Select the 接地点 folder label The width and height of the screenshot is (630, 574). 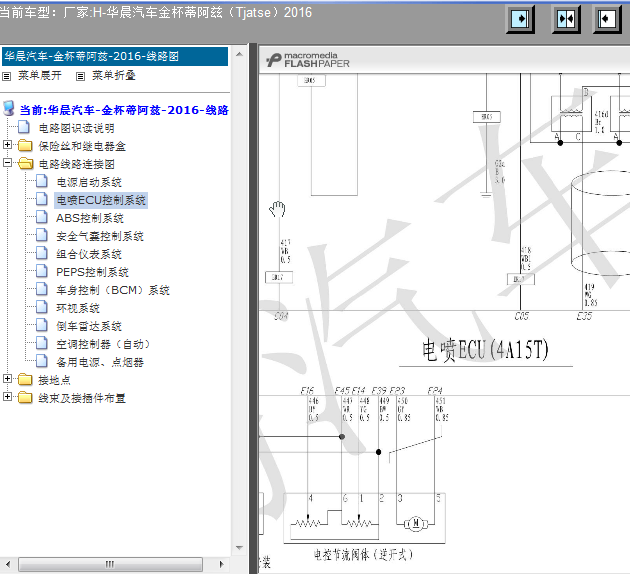pyautogui.click(x=54, y=380)
